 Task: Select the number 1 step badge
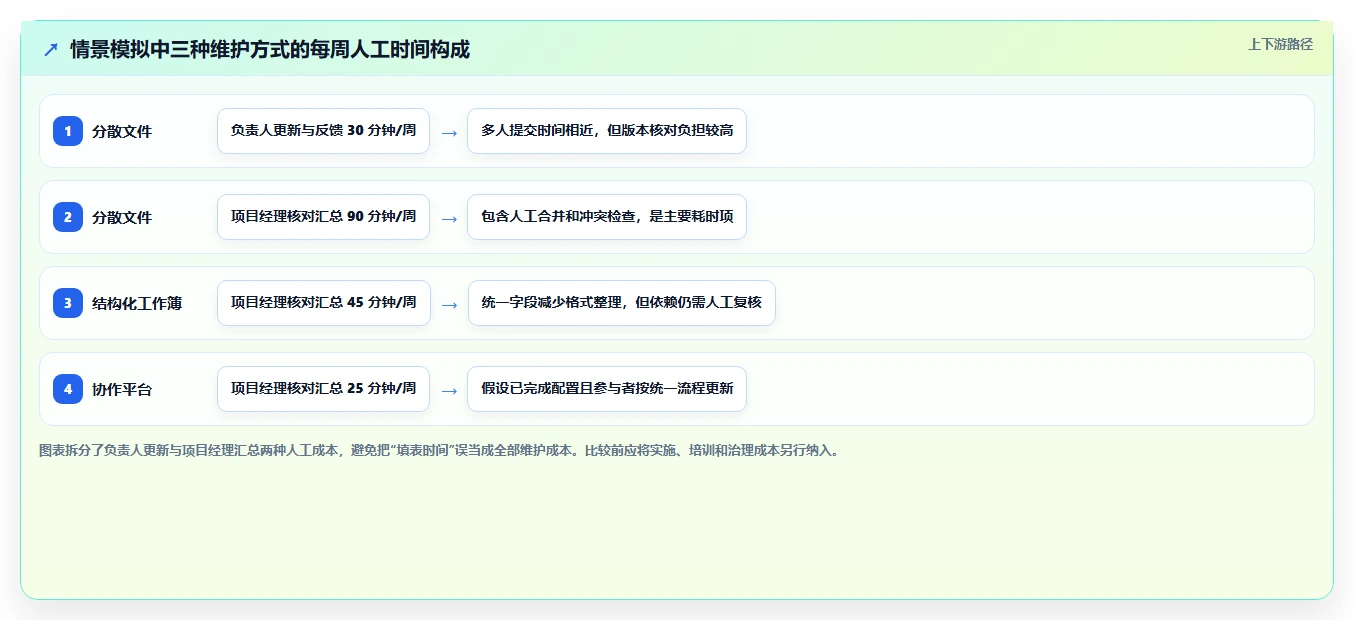68,131
